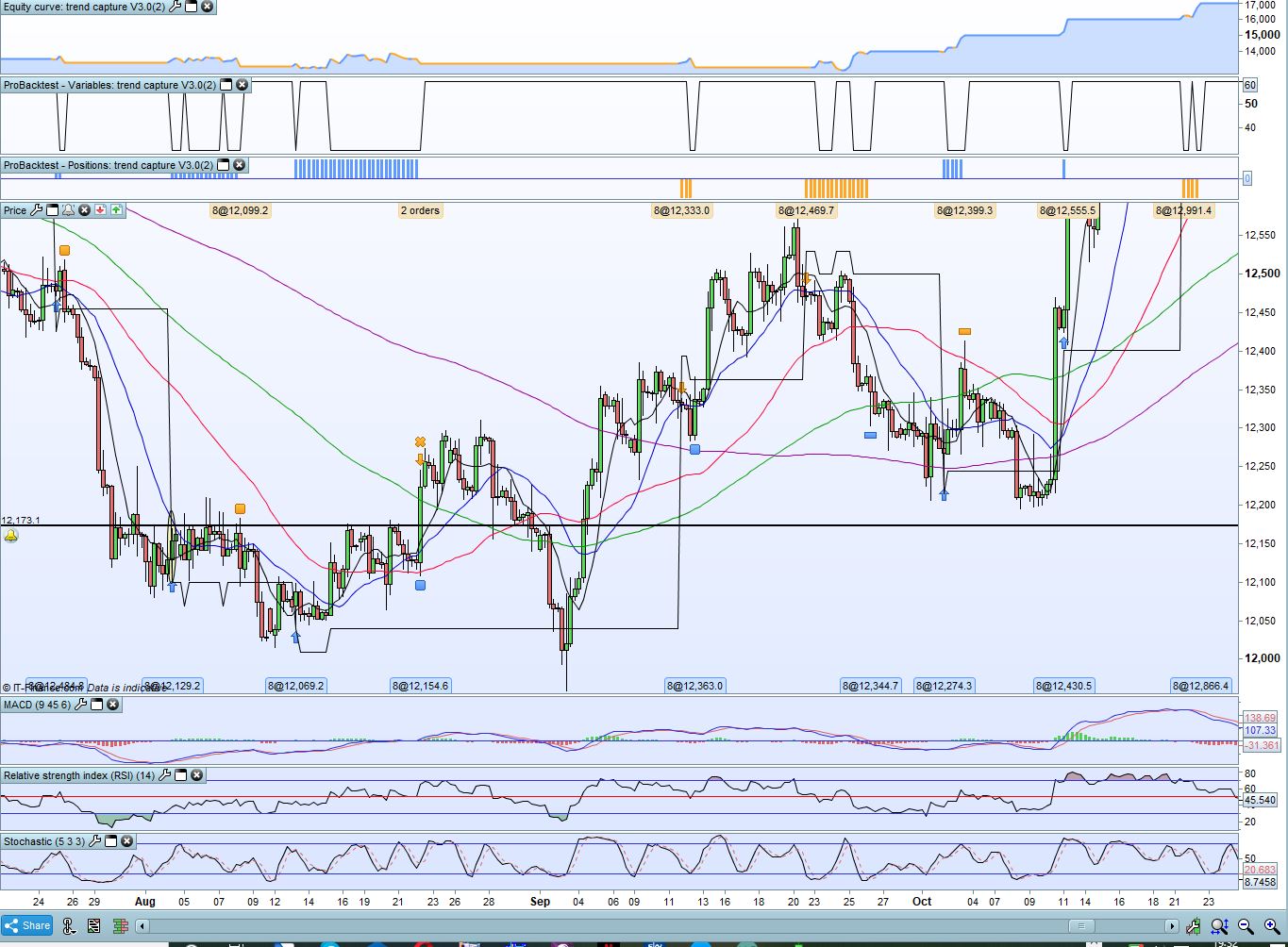Zoom in the chart with plus magnifier
Screen dimensions: 1288x947
(1271, 926)
